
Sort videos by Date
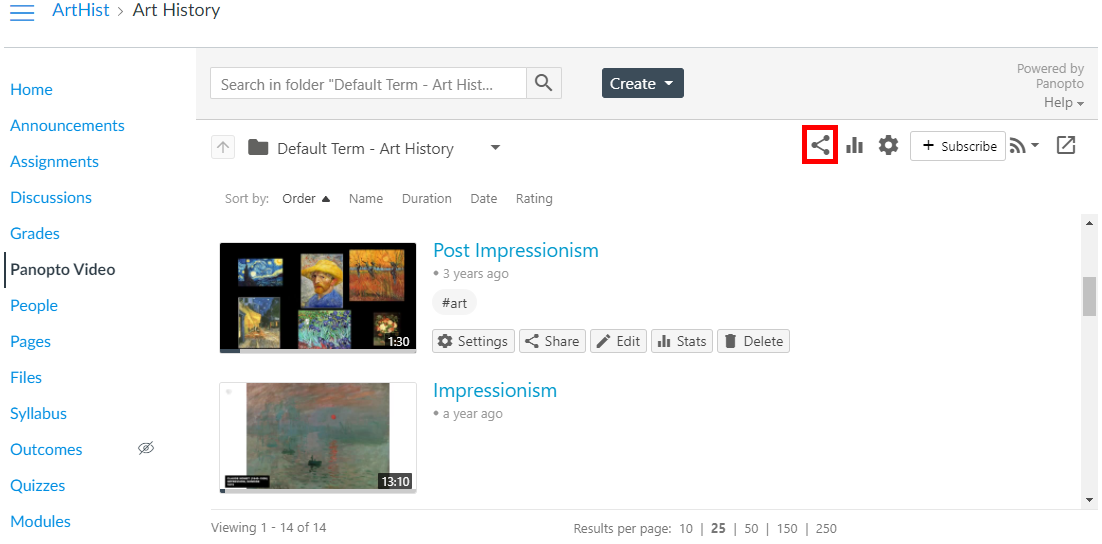[484, 199]
